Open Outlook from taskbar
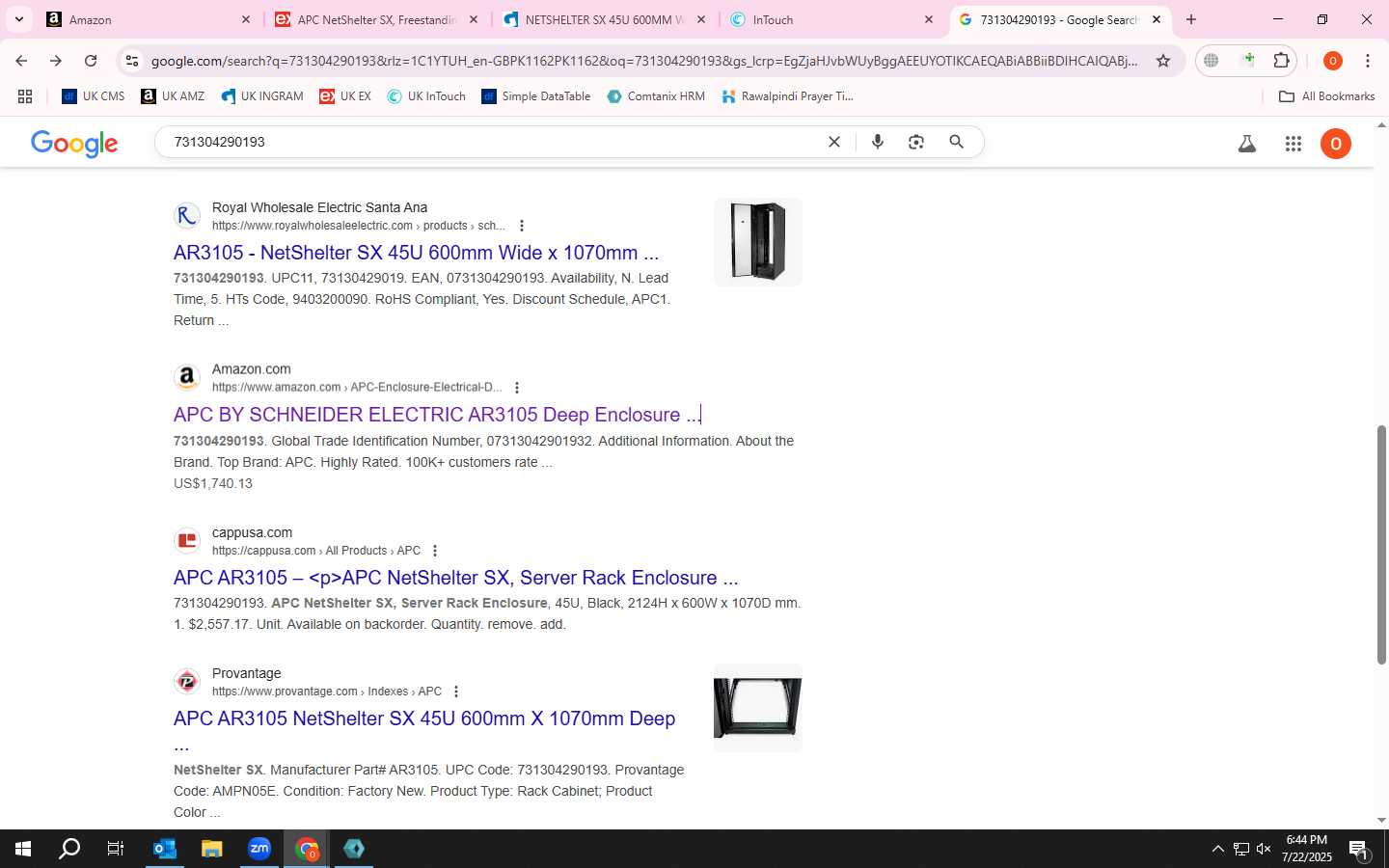1389x868 pixels. tap(164, 849)
